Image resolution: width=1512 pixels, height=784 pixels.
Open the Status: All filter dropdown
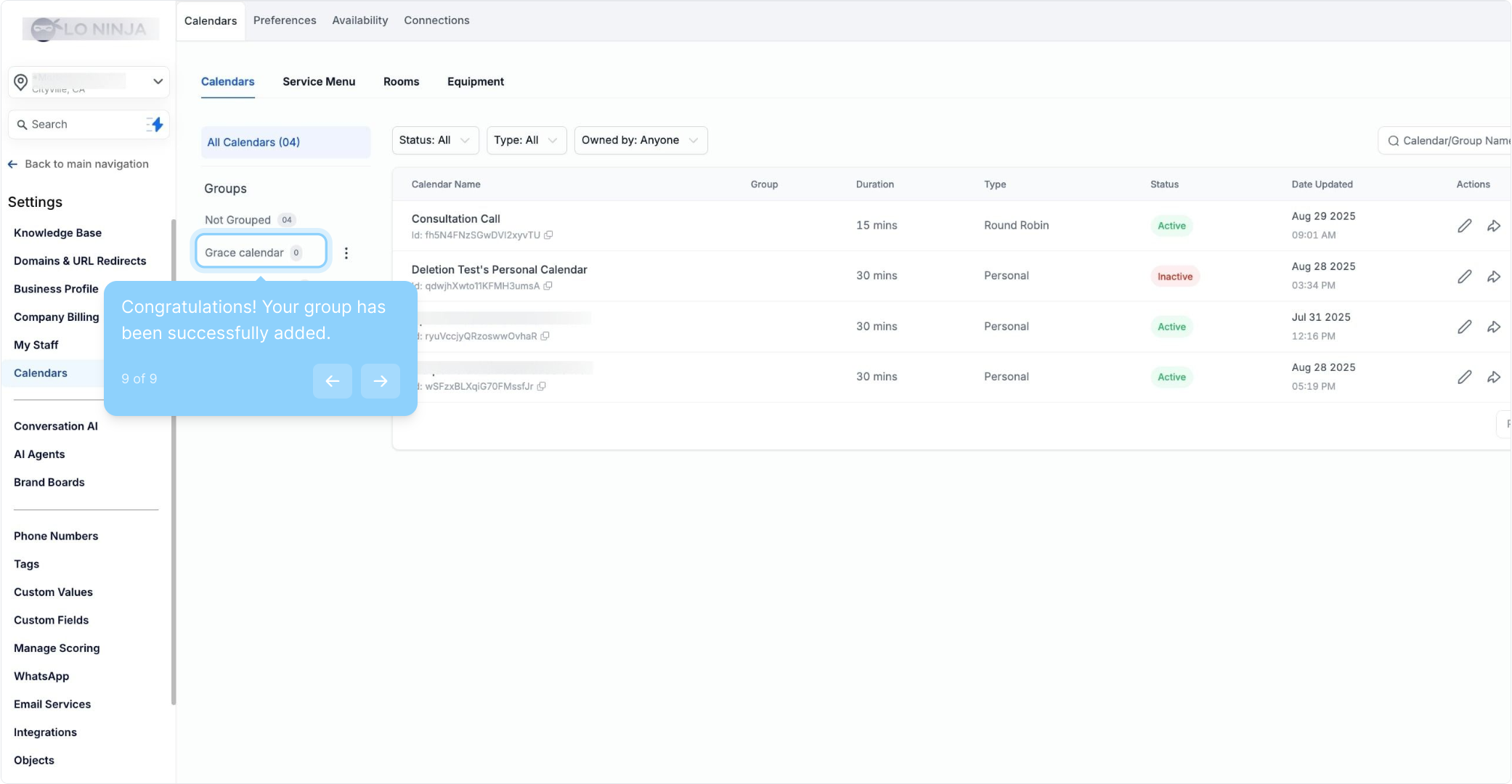435,140
